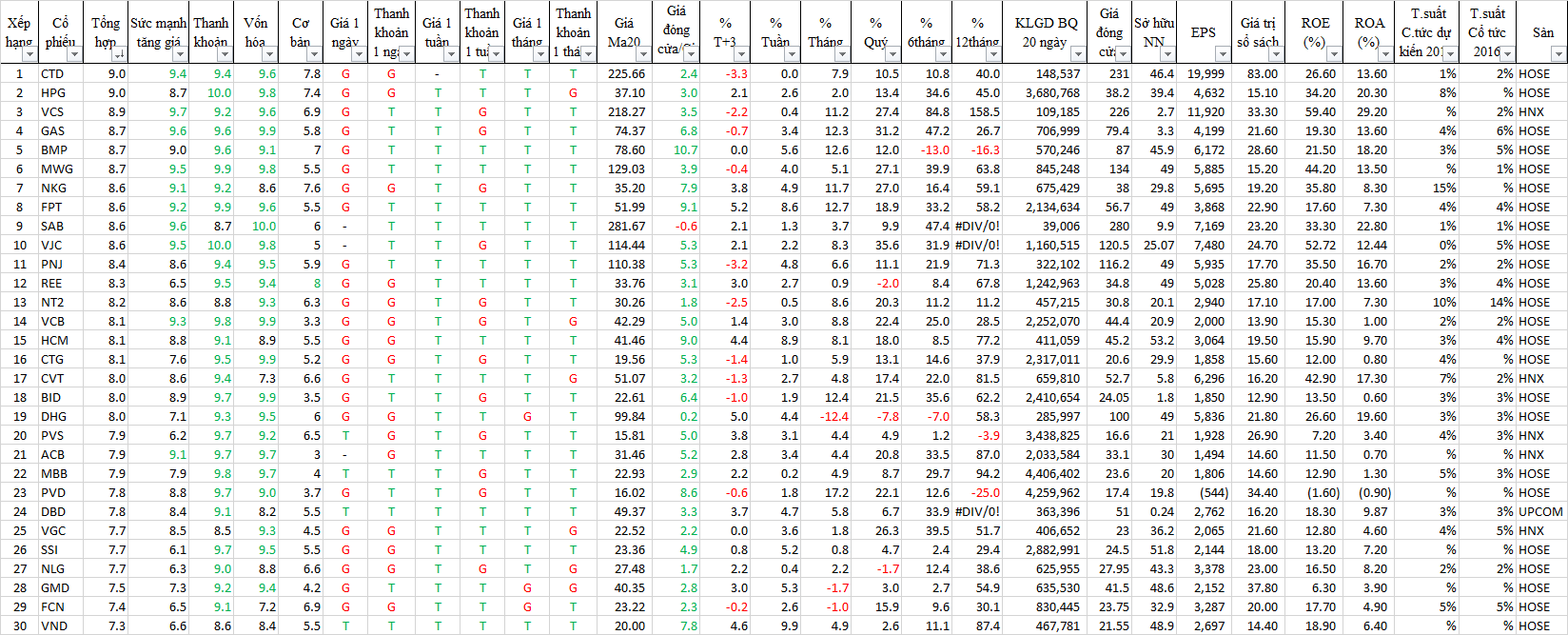Screen dimensions: 1568x635
Task: Open the Sàn column filter dropdown
Action: coord(1558,54)
